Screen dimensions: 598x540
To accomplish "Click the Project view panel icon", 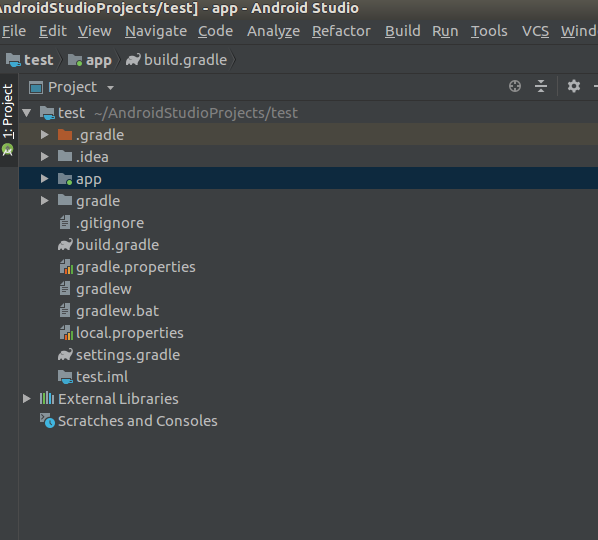I will [x=36, y=87].
